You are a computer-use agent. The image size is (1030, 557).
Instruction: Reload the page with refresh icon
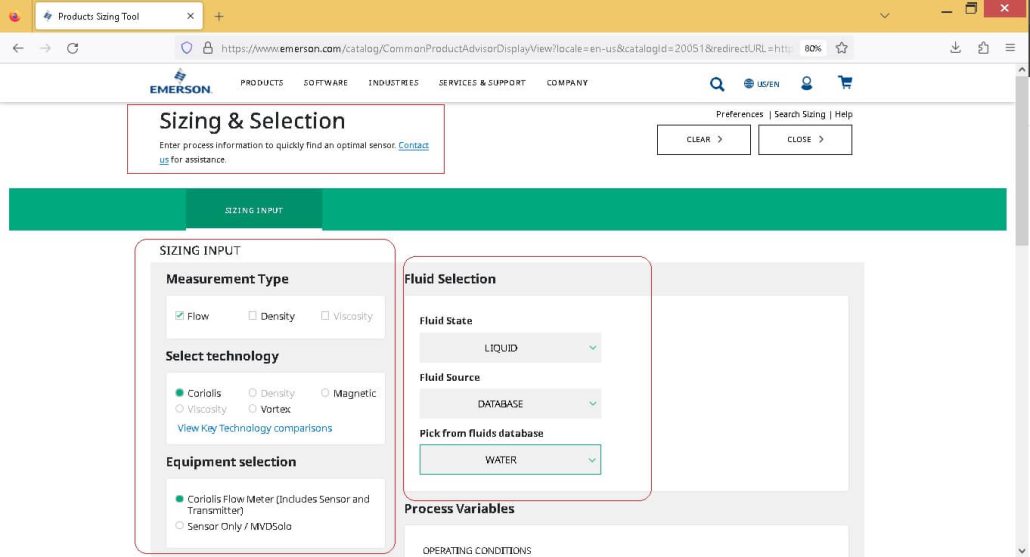[x=73, y=48]
